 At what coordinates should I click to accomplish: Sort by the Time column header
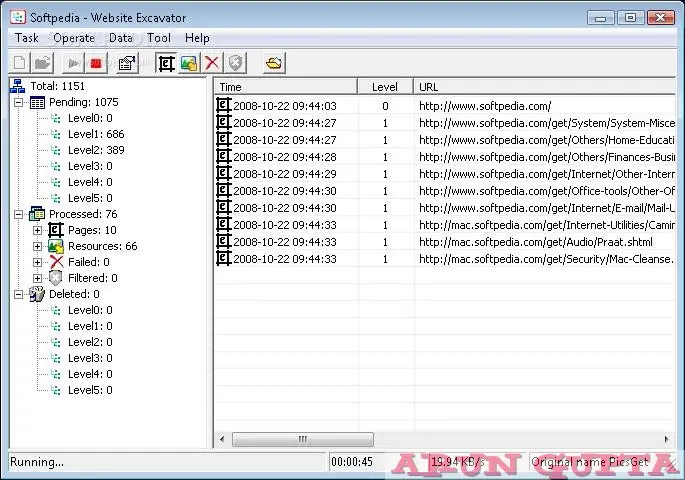tap(286, 87)
